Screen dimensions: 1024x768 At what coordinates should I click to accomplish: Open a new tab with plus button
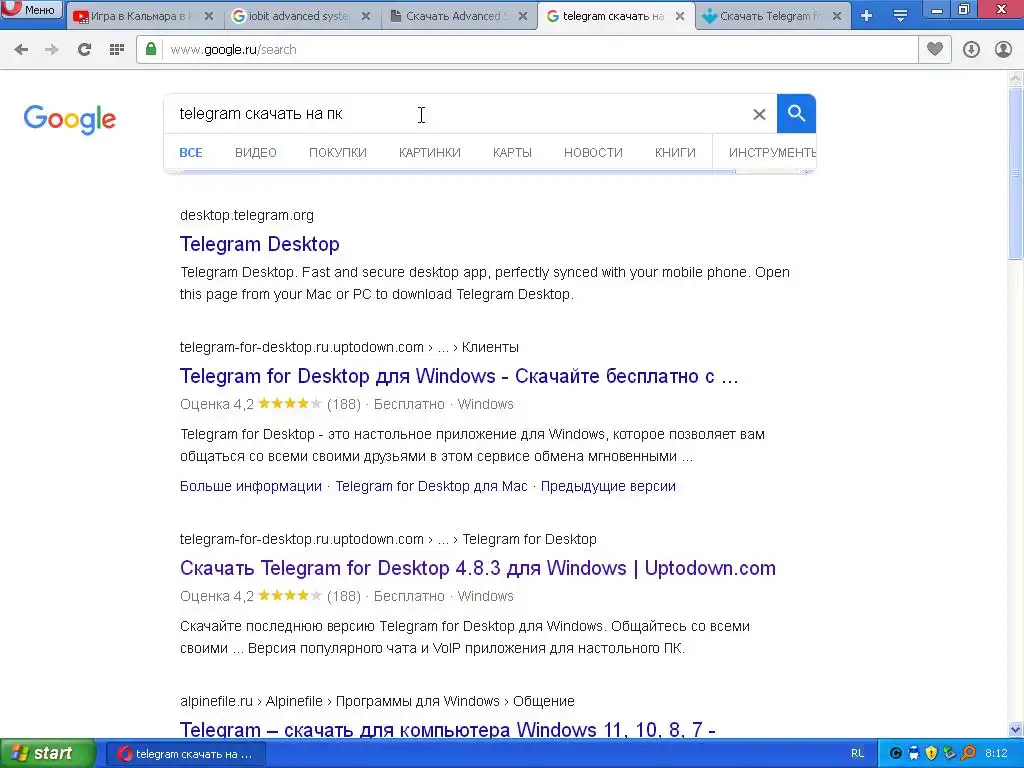pos(866,16)
